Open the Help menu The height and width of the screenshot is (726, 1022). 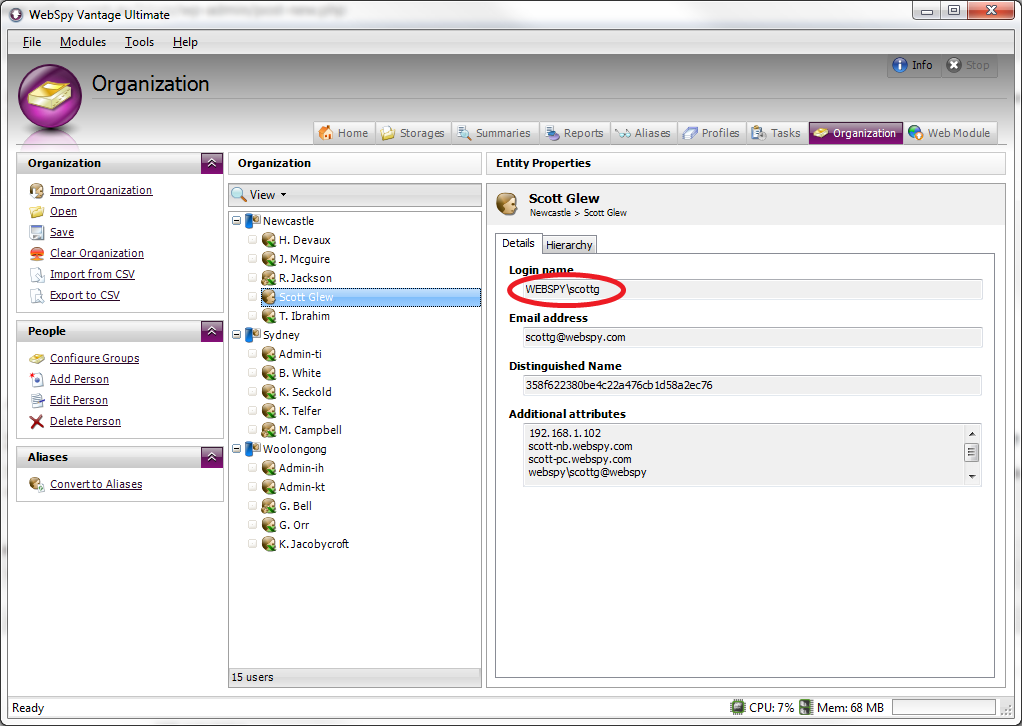click(185, 42)
